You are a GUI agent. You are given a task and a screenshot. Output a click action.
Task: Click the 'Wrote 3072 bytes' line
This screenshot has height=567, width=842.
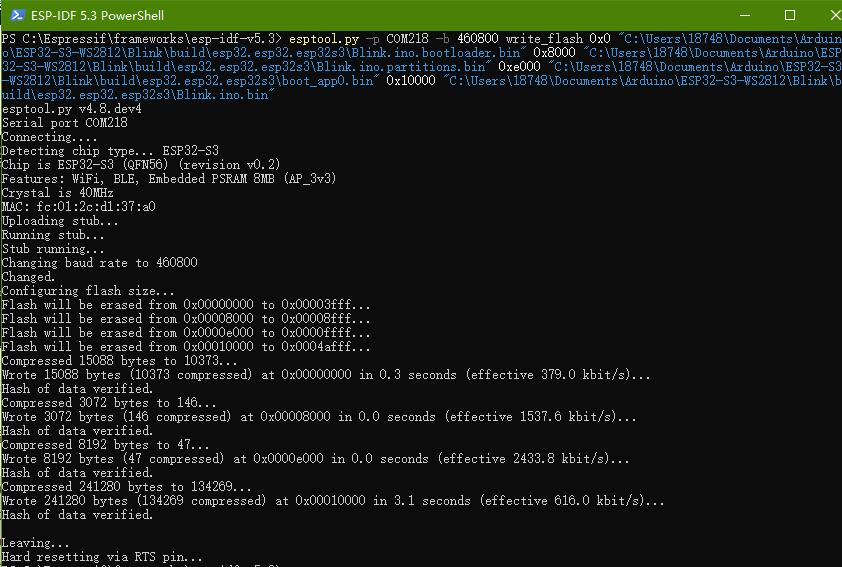[x=319, y=417]
